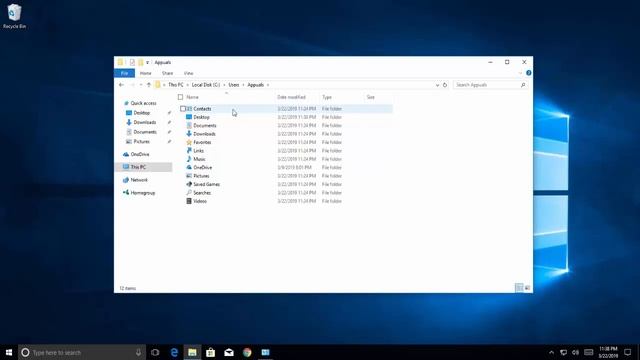This screenshot has width=640, height=360.
Task: Navigate to This PC in address path
Action: coord(176,85)
